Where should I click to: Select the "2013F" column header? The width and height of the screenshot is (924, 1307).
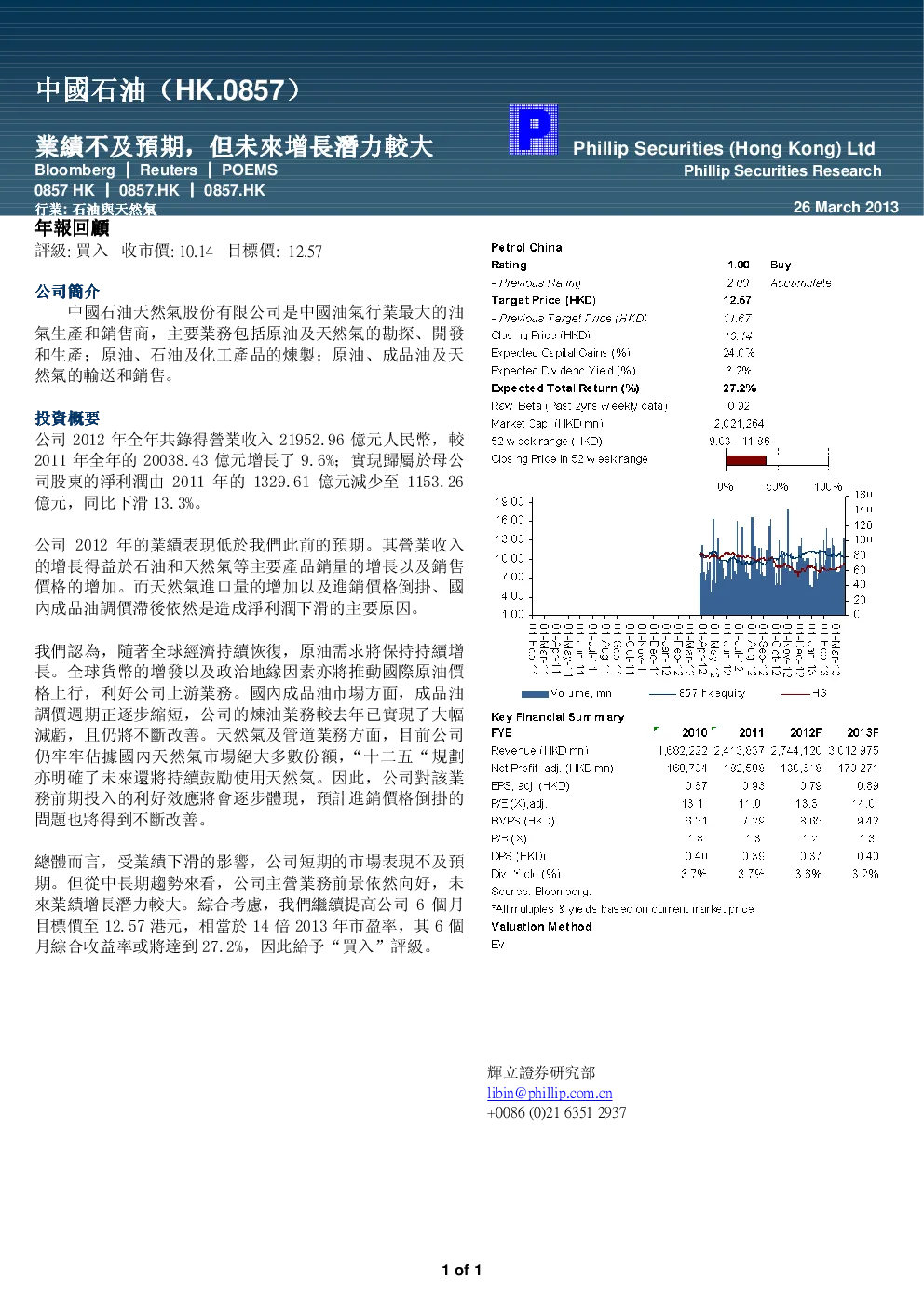tap(863, 733)
